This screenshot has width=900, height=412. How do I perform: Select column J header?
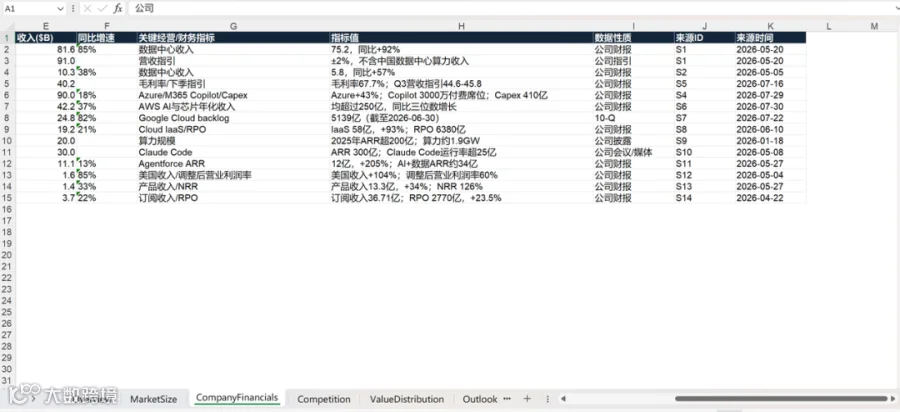(704, 26)
